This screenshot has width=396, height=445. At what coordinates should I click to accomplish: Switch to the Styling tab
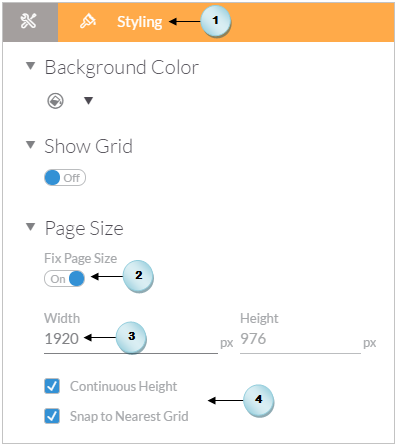click(140, 22)
